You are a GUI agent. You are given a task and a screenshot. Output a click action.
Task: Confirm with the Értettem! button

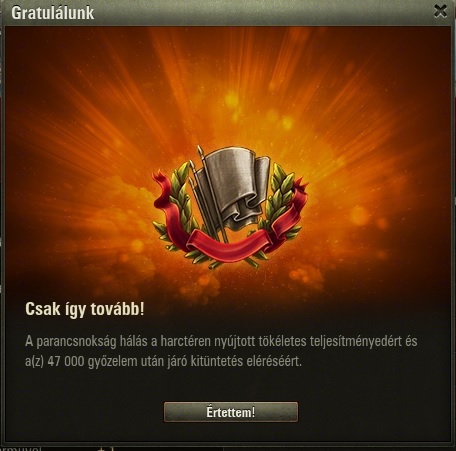[231, 412]
